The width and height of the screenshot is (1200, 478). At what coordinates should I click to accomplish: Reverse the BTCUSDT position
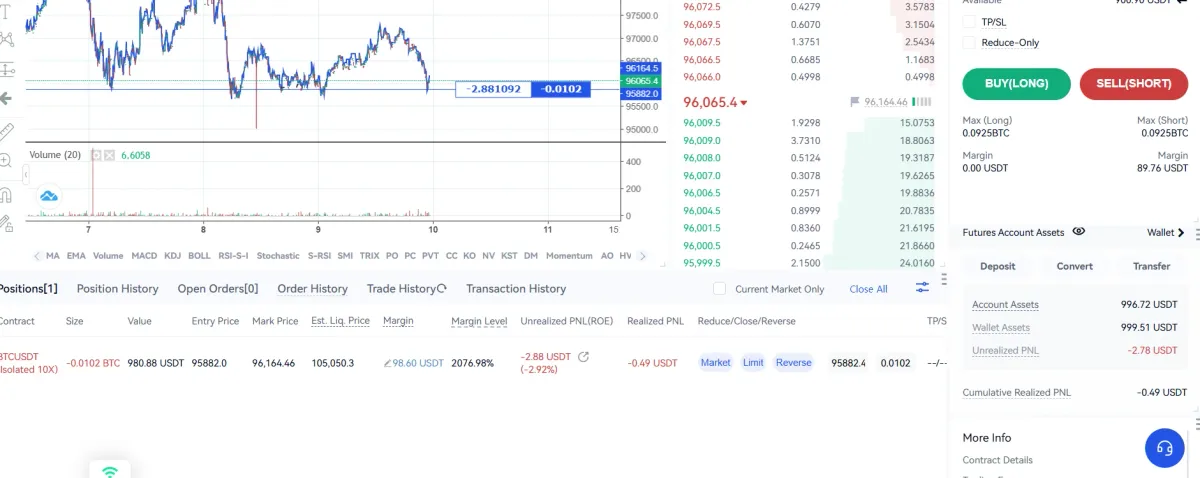(793, 362)
